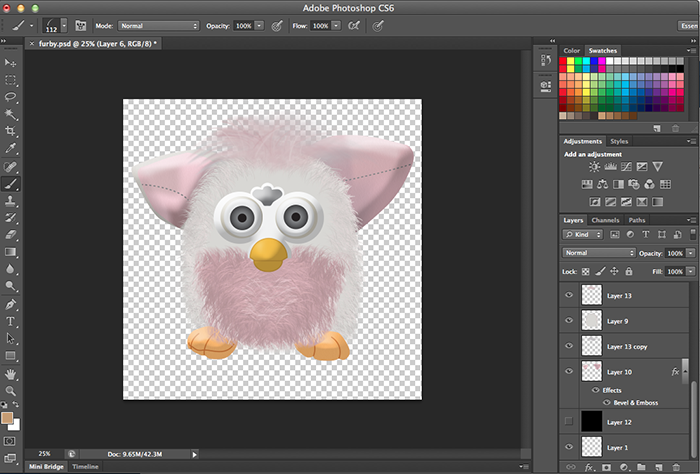
Task: Add a layer style with fx button
Action: [x=589, y=467]
